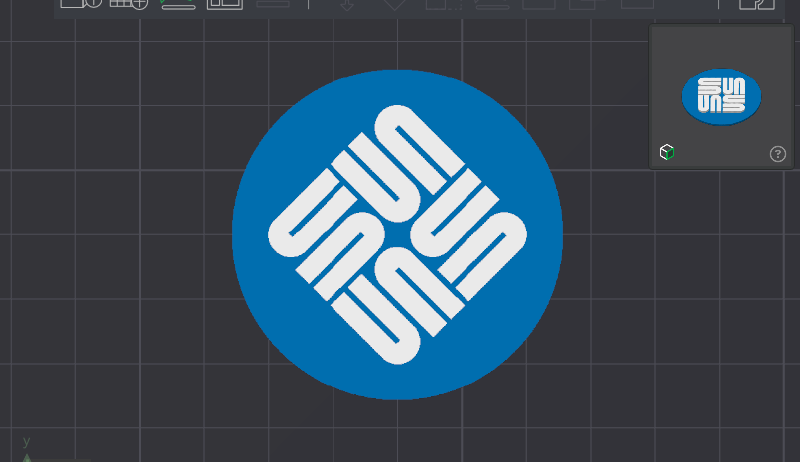Click the split two-panel layout toolbar icon
The width and height of the screenshot is (800, 462).
224,4
